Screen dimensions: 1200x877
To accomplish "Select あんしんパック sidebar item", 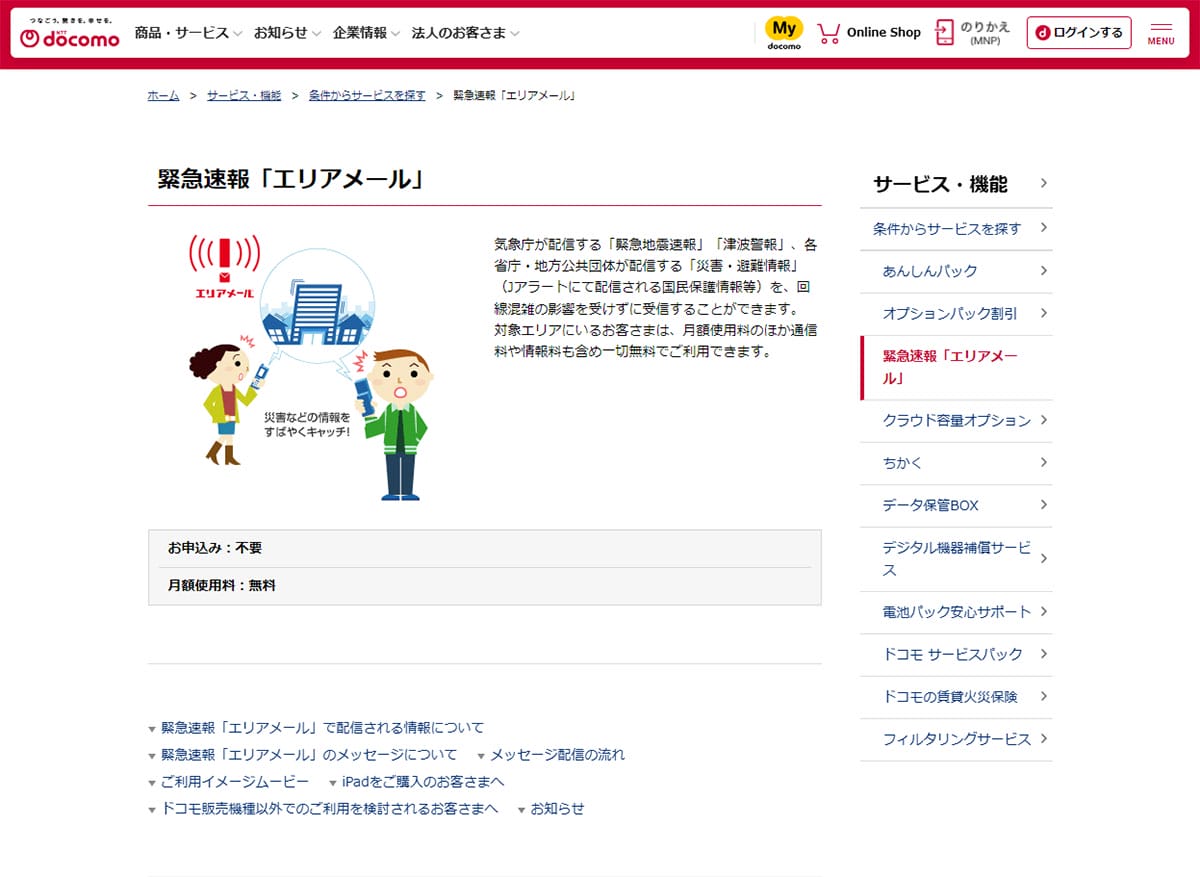I will (x=956, y=271).
